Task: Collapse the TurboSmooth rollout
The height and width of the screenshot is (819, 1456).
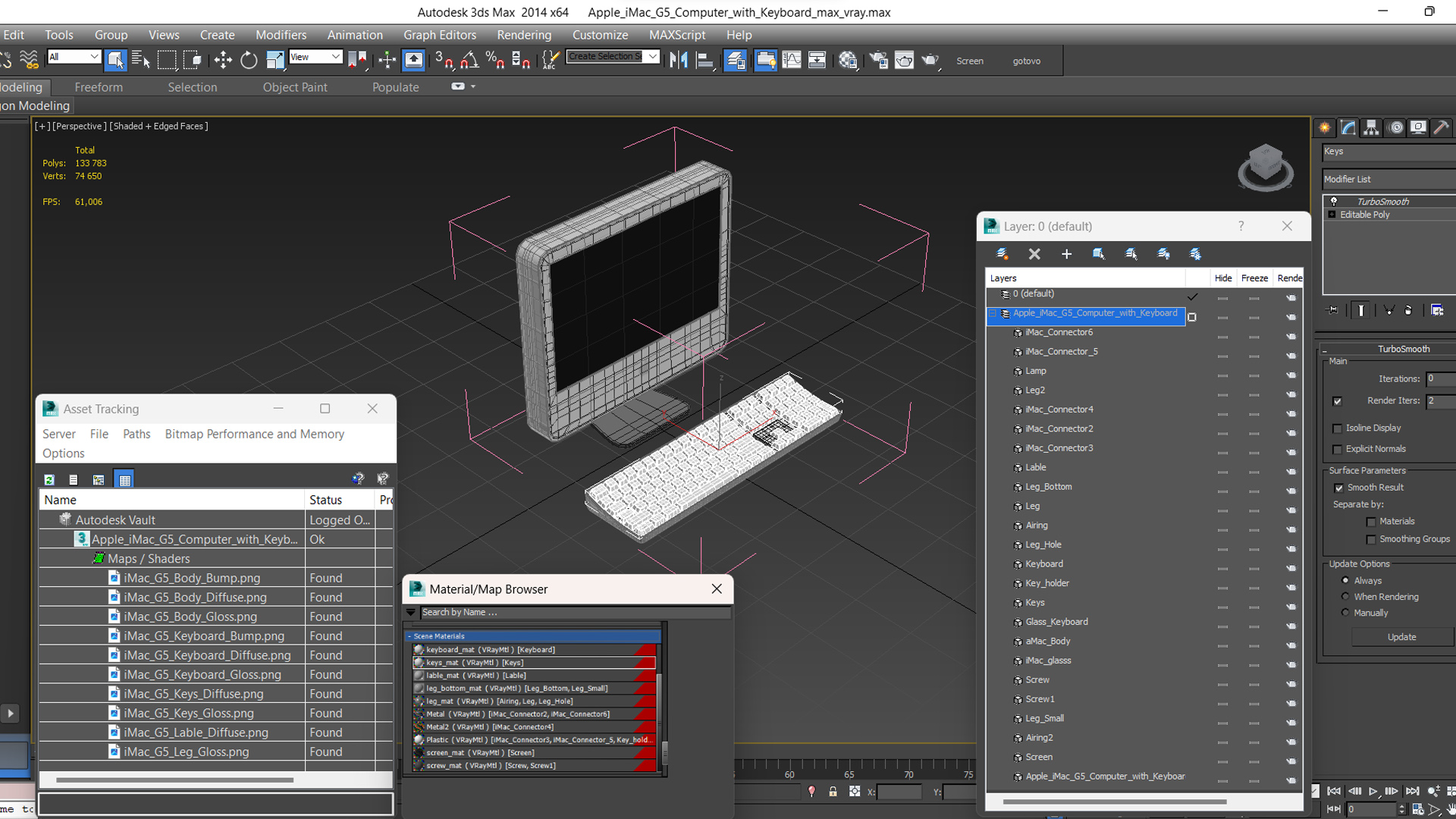Action: coord(1324,350)
